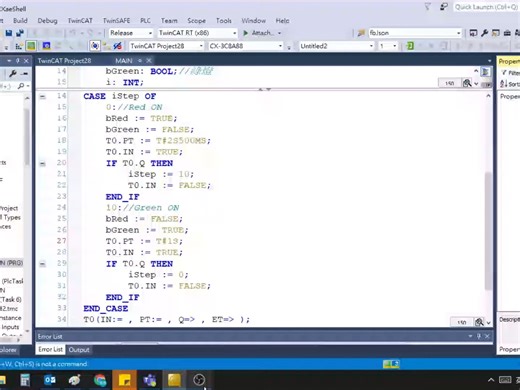Open the TwinCAT menu
This screenshot has height=390, width=520.
click(80, 21)
